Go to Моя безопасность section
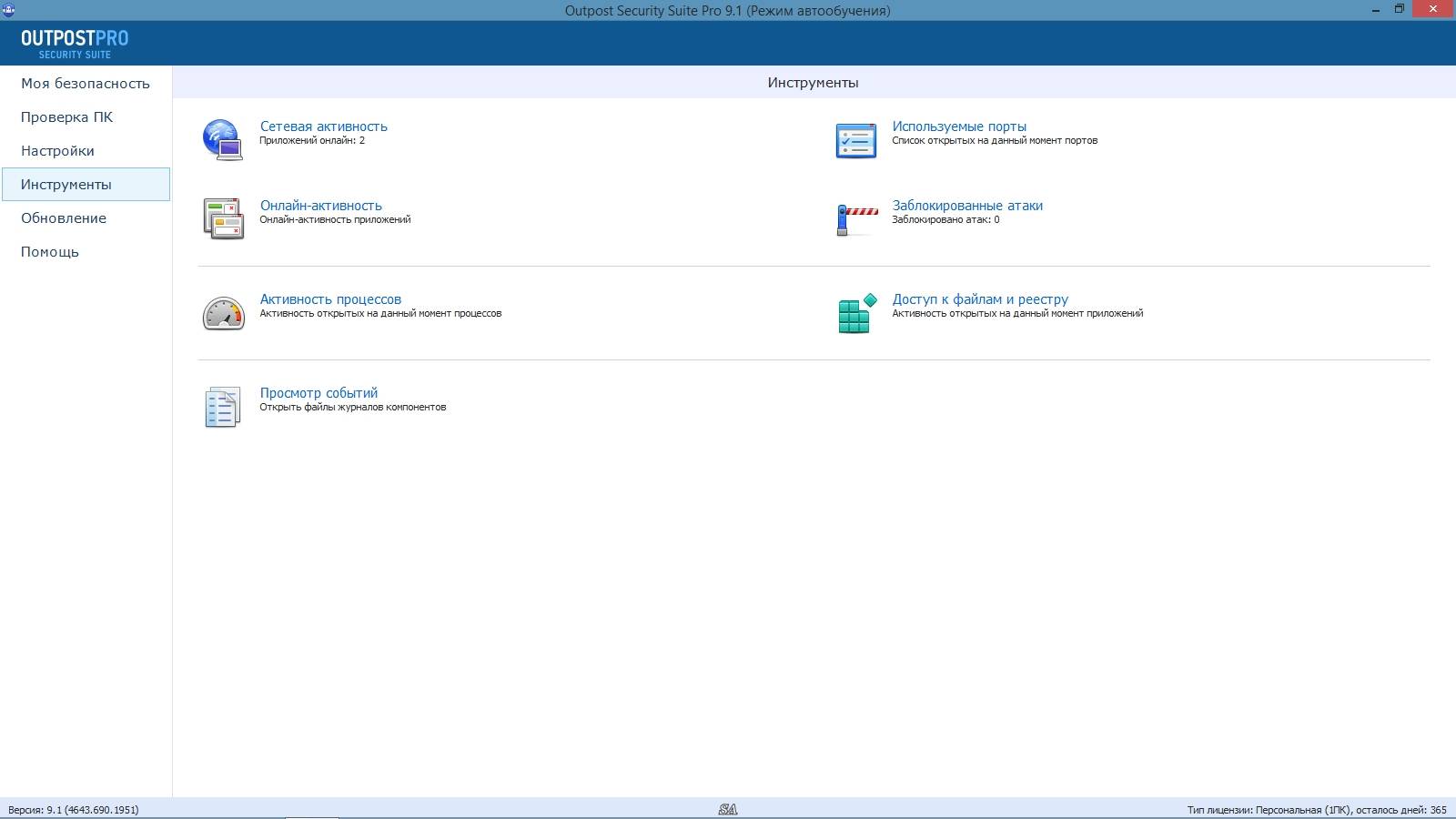Viewport: 1456px width, 819px height. (x=86, y=84)
